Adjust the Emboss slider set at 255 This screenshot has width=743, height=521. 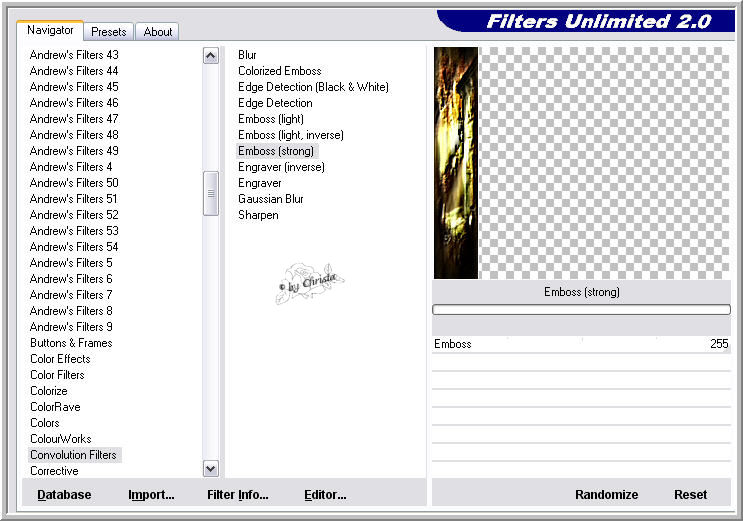tap(581, 344)
